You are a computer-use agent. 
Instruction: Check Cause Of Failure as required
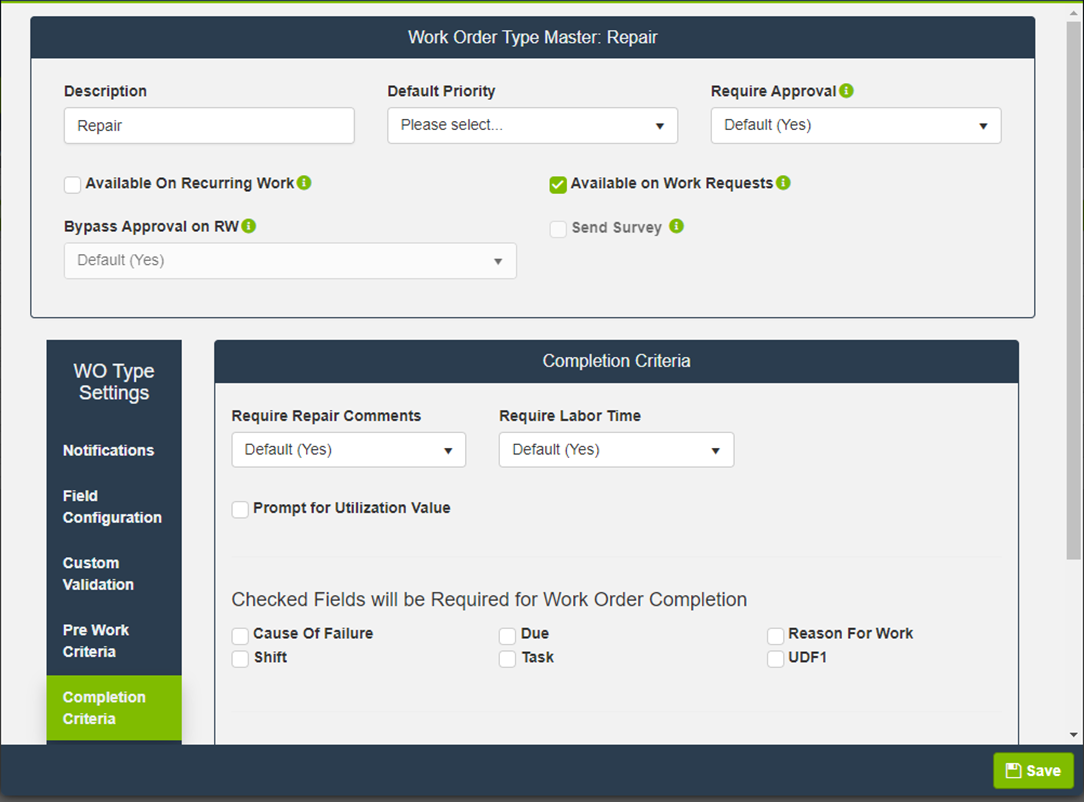pos(240,636)
